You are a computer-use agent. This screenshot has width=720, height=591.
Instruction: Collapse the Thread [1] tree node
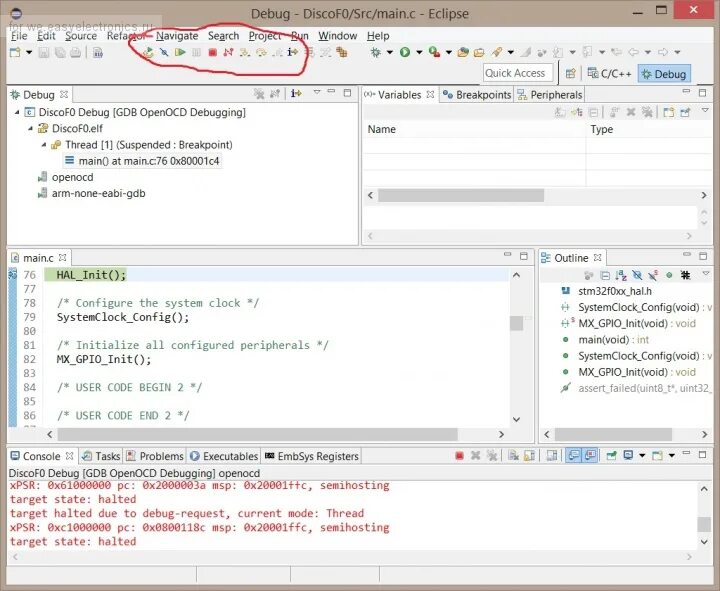(44, 145)
